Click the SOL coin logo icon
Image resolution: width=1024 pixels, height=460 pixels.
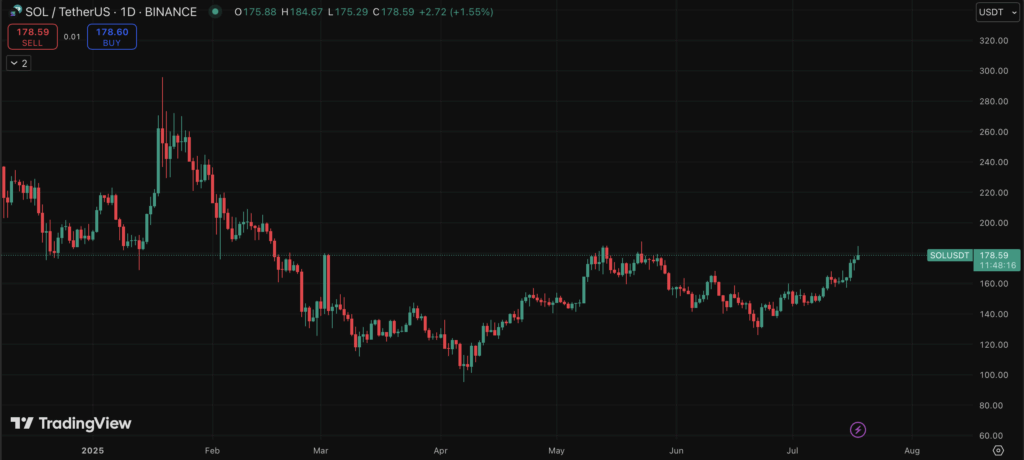coord(16,12)
